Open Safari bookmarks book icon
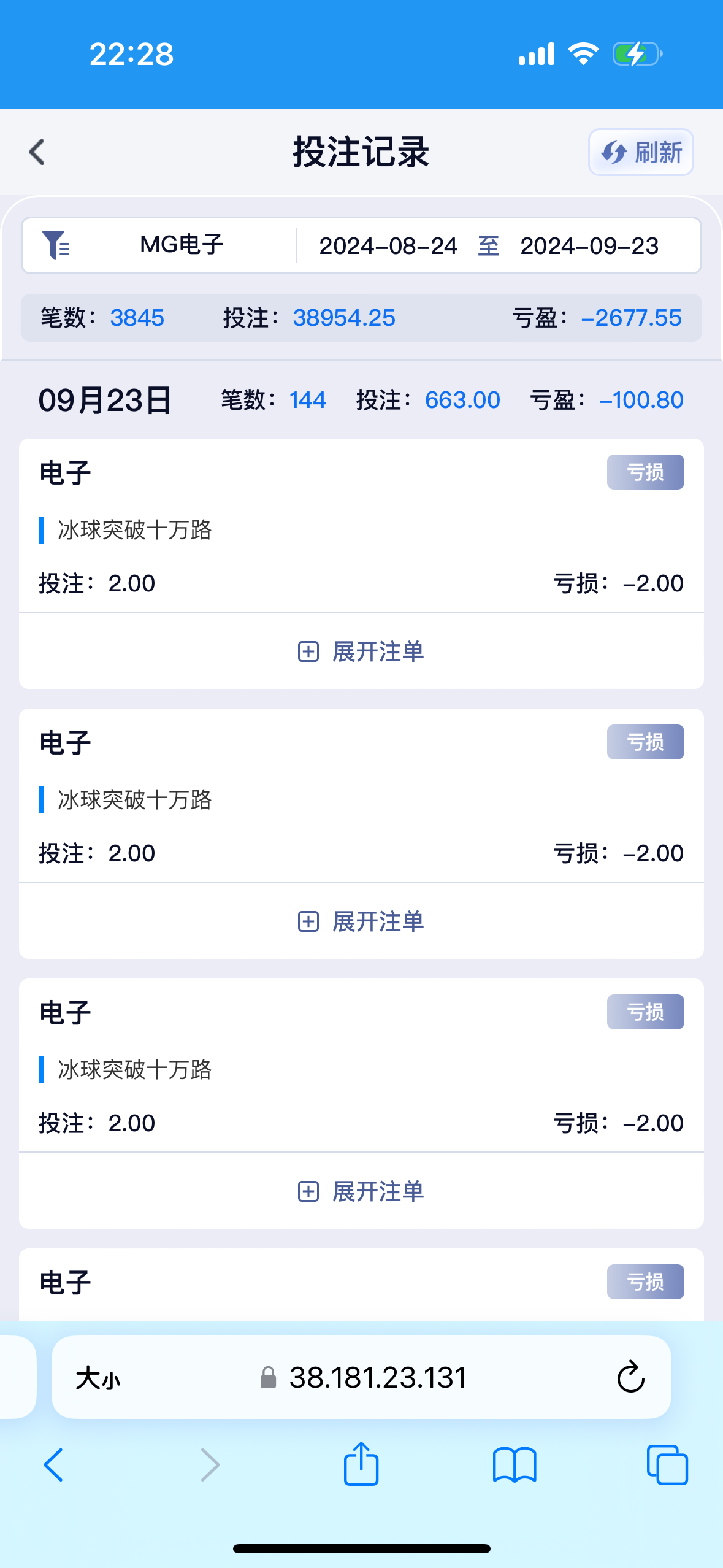The image size is (723, 1568). click(x=515, y=1465)
